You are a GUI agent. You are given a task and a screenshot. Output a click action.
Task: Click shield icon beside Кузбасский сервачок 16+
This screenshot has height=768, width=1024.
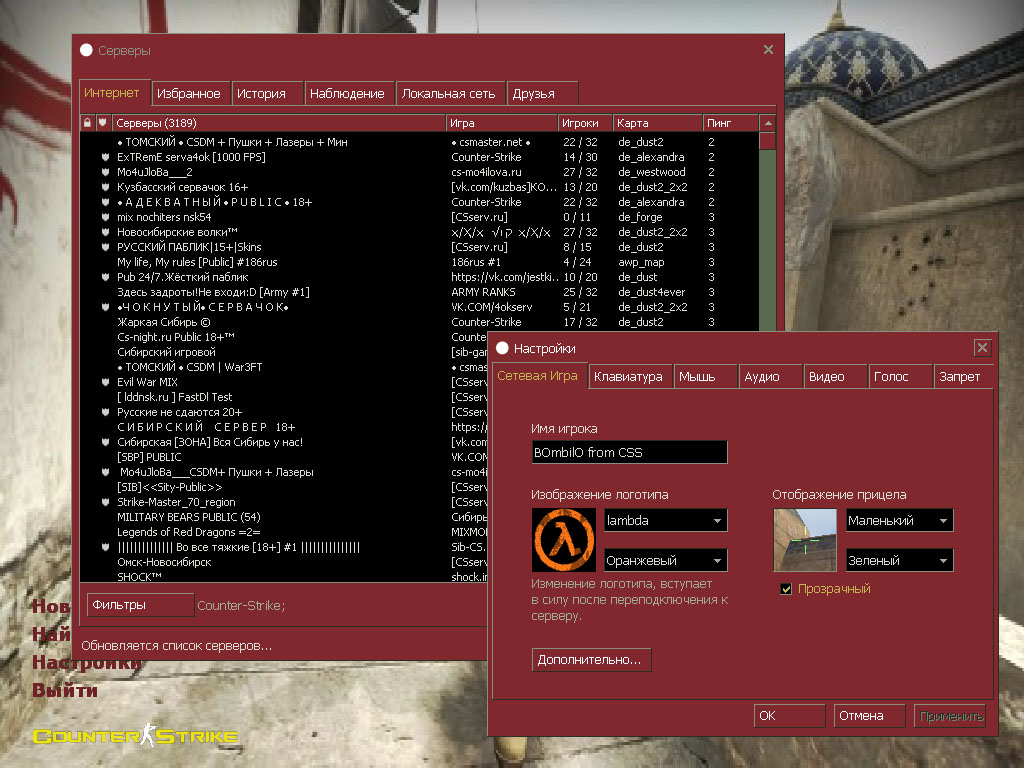click(x=104, y=187)
